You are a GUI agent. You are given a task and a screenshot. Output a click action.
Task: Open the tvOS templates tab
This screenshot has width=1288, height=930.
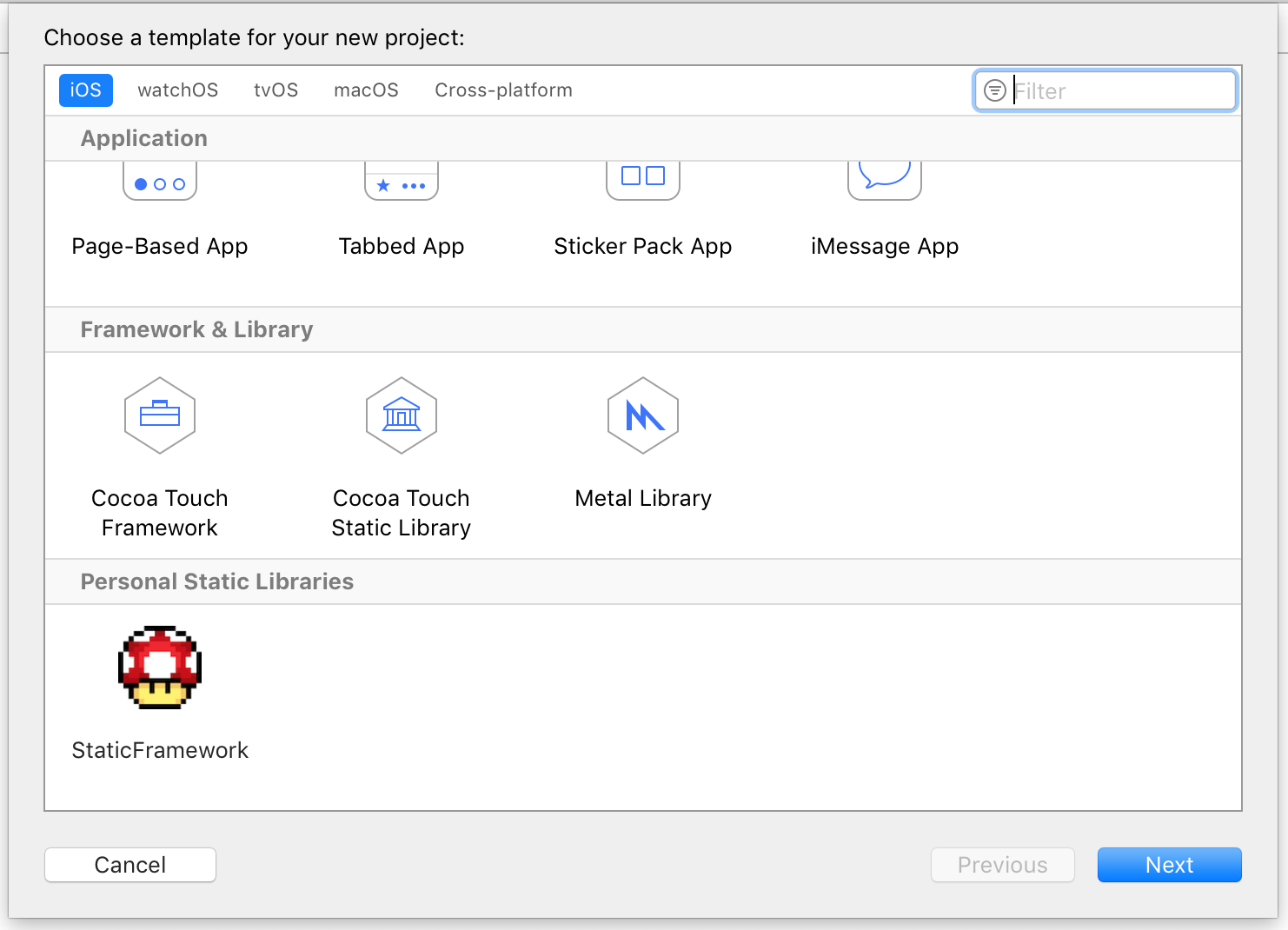276,90
